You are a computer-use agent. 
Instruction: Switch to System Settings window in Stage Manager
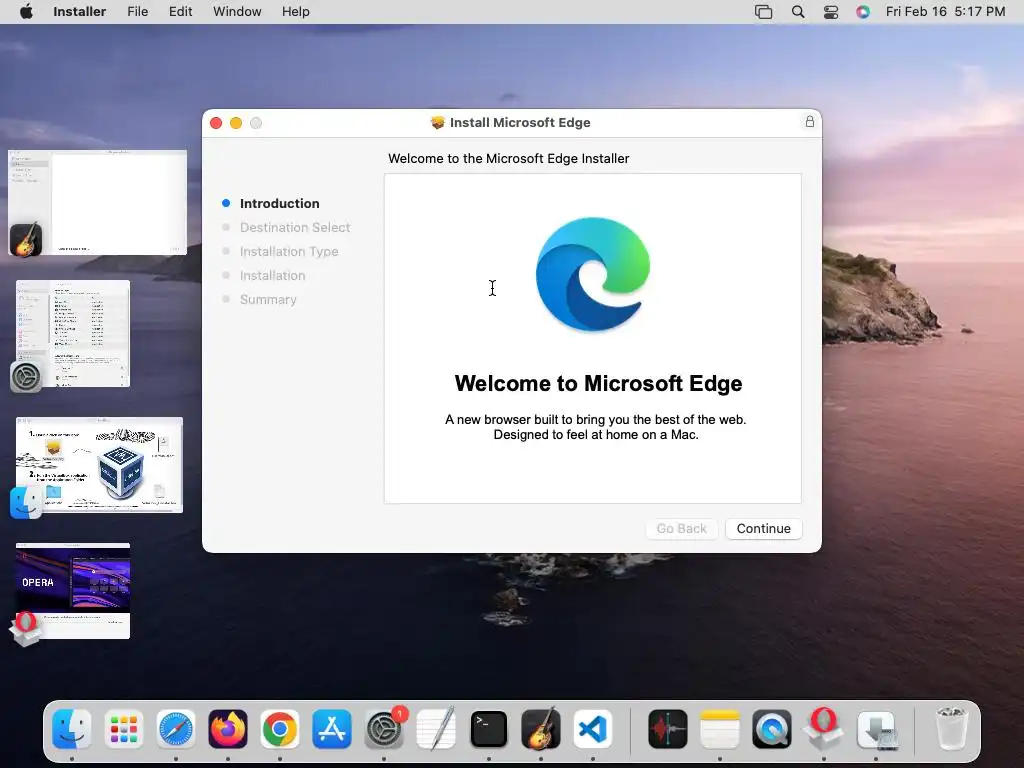click(x=72, y=334)
